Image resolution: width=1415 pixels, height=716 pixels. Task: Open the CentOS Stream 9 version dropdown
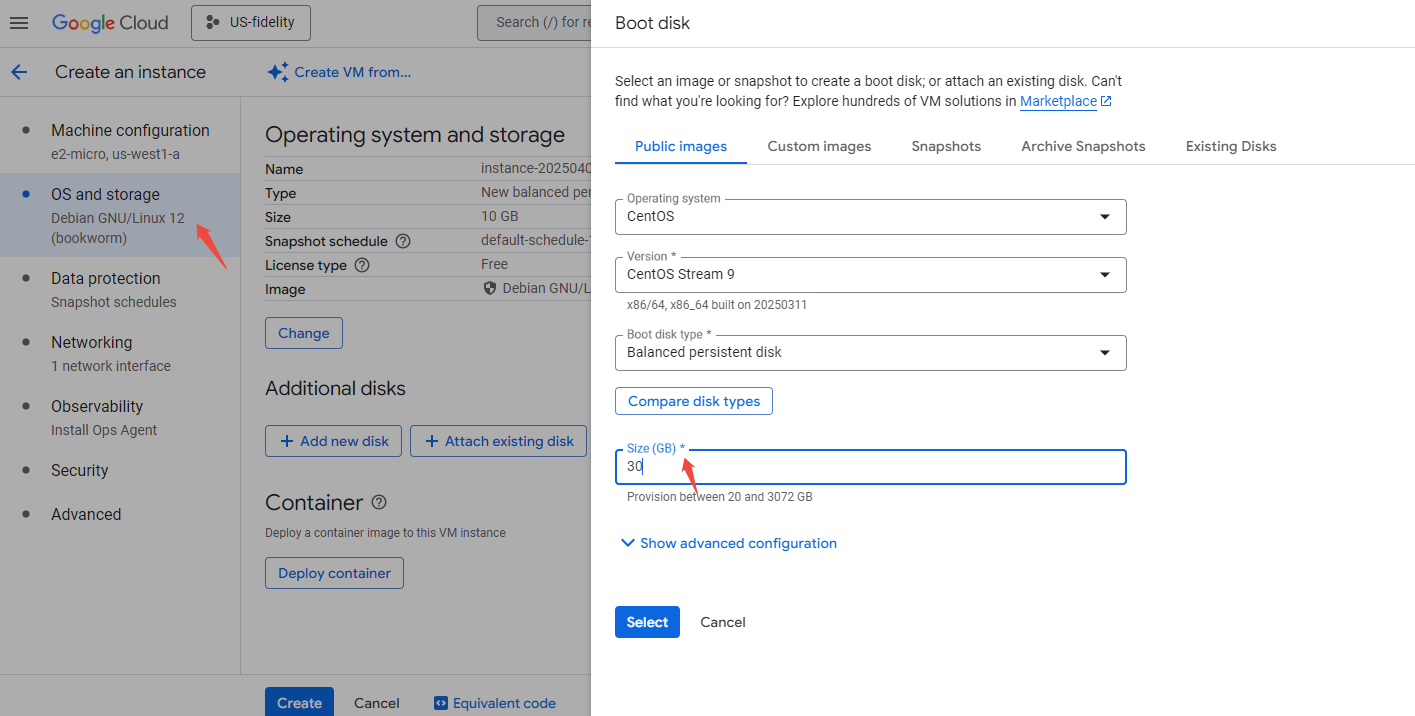pos(870,275)
